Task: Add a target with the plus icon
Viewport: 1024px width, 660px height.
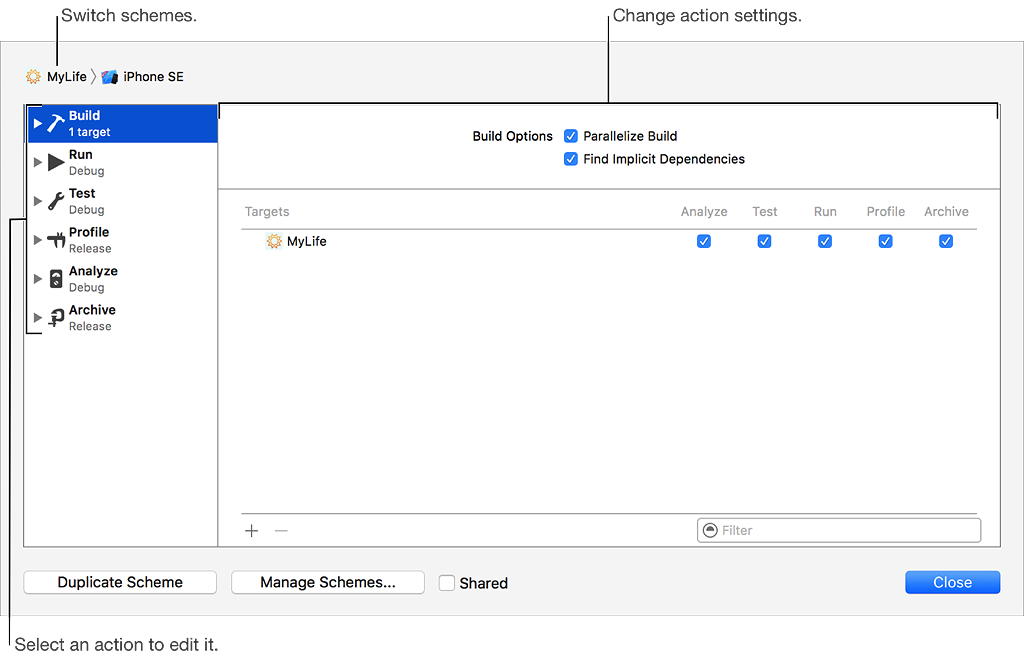Action: tap(251, 531)
